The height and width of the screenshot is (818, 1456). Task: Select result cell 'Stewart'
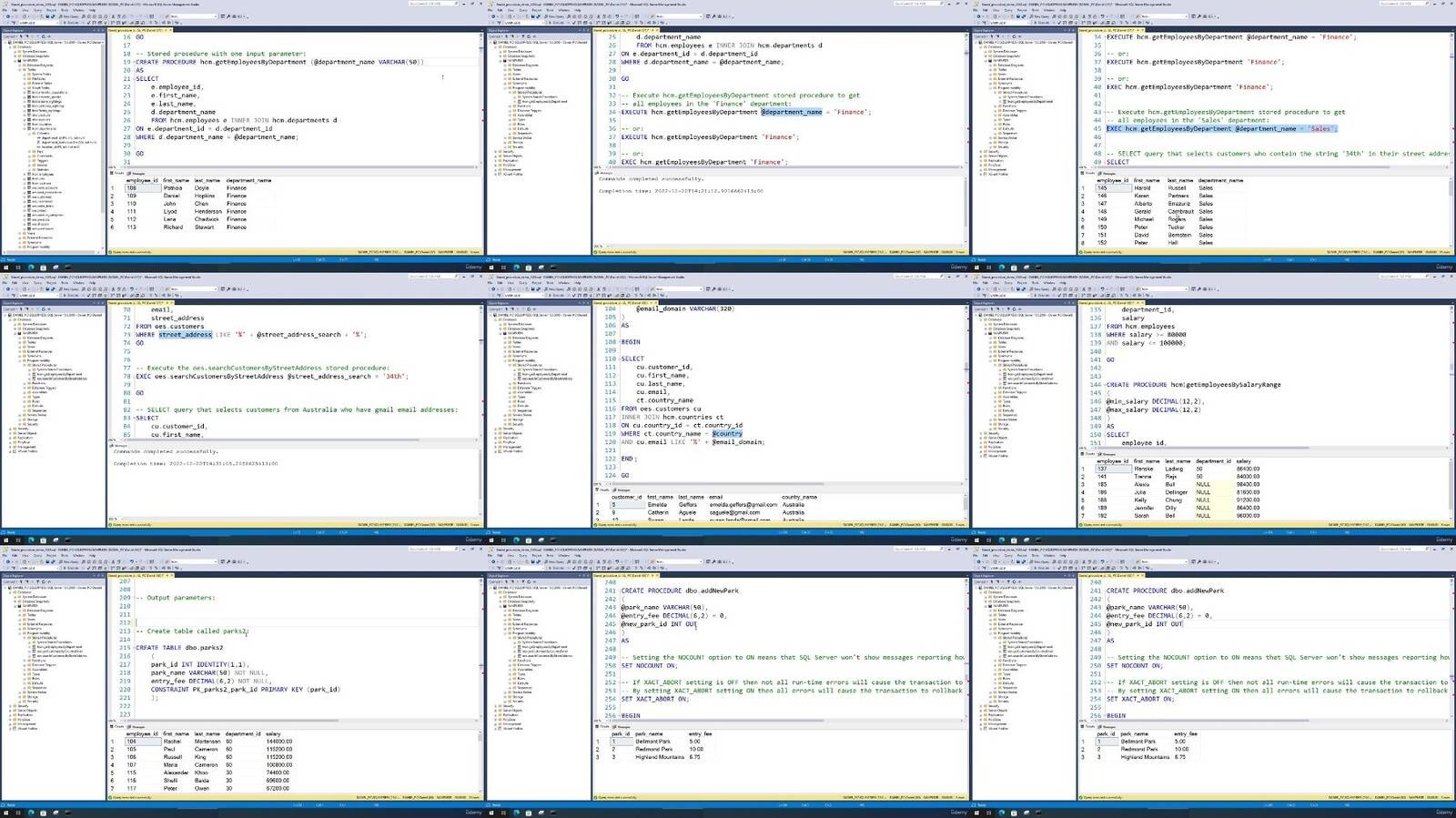[204, 227]
